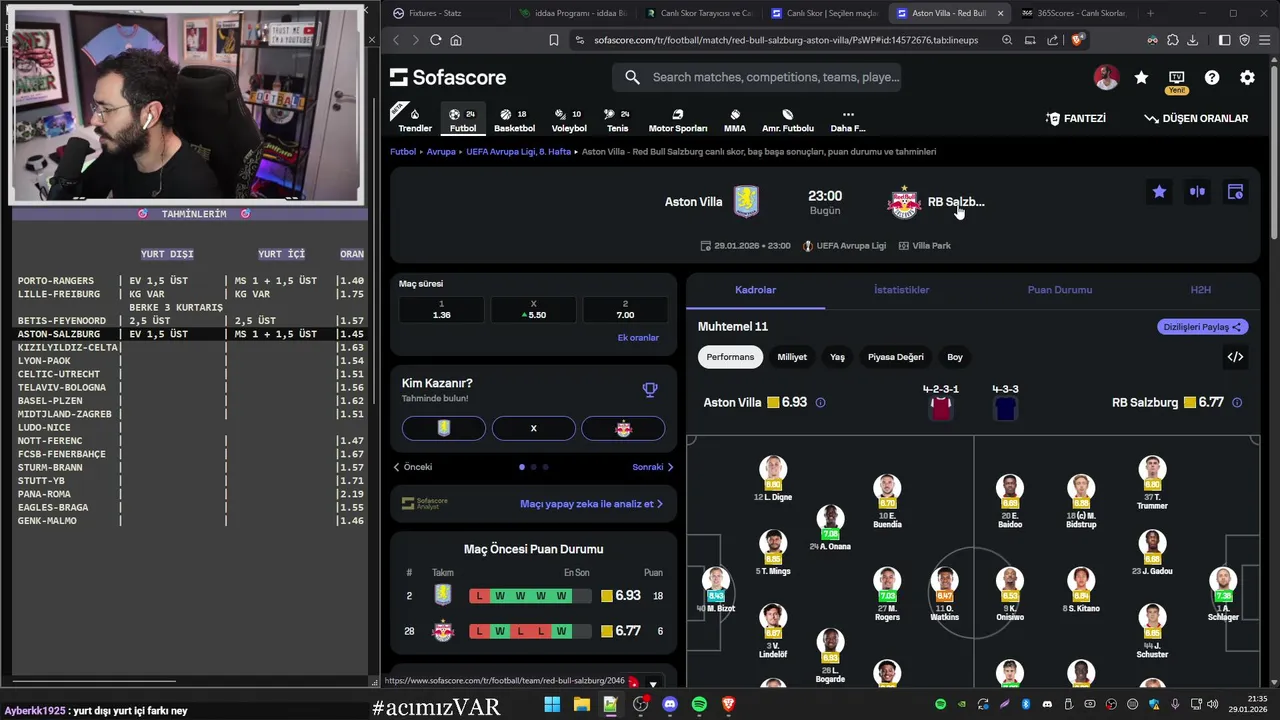
Task: Open the Voleybol sport category
Action: [x=569, y=120]
